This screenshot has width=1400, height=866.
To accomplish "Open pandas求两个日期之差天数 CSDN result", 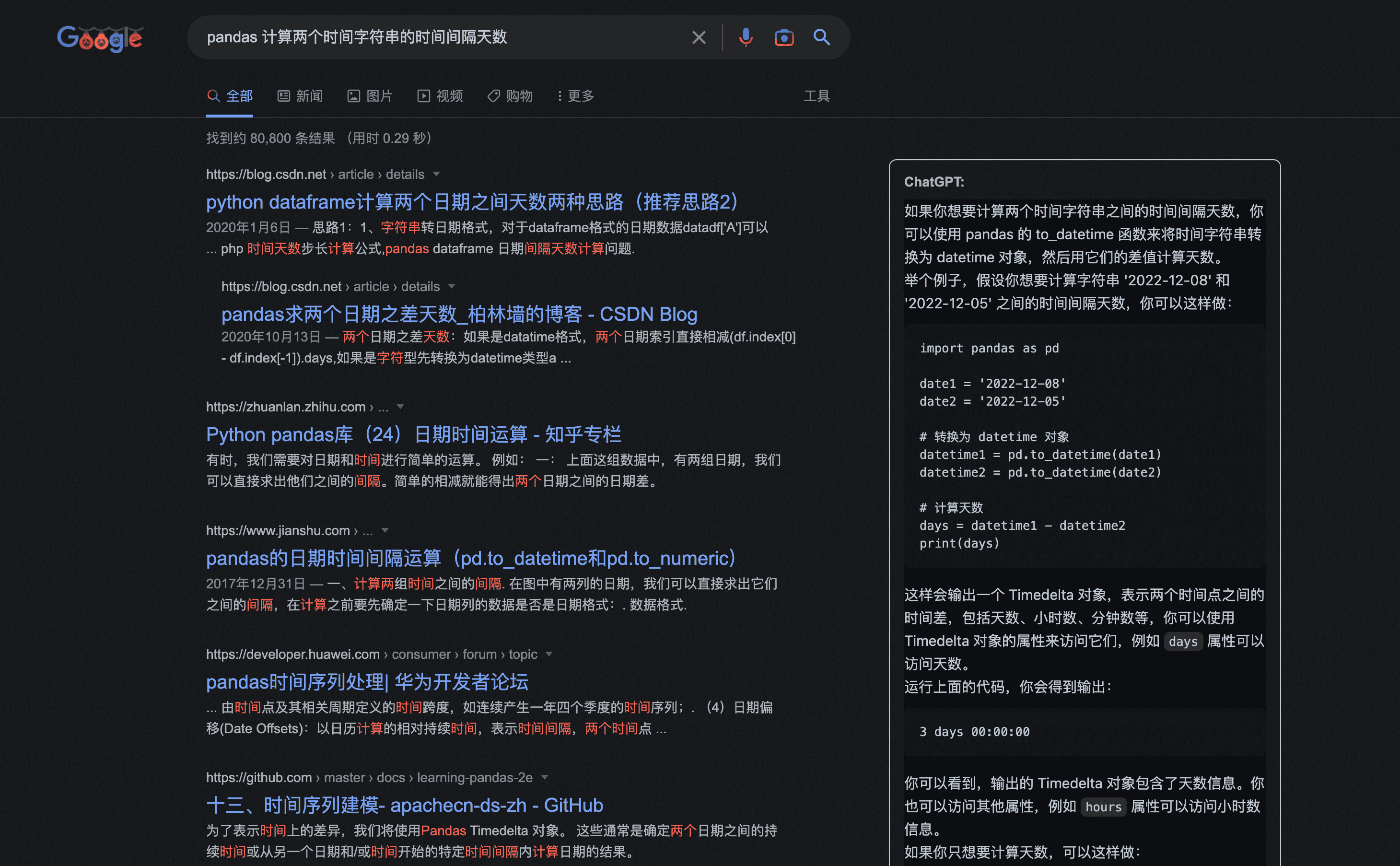I will [459, 314].
